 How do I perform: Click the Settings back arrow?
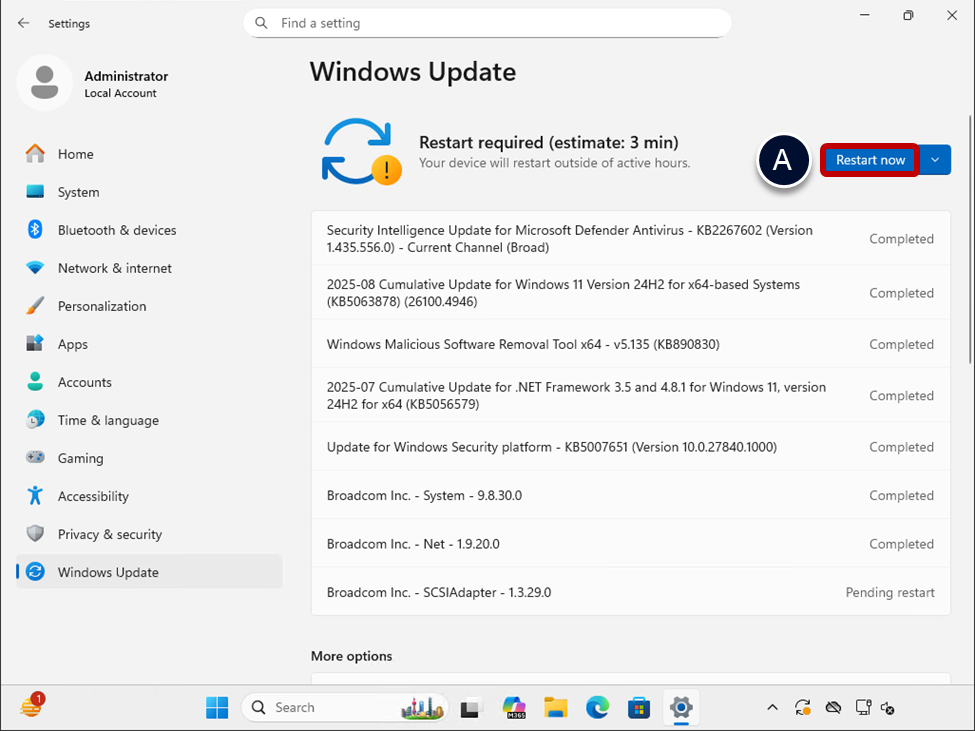point(24,23)
